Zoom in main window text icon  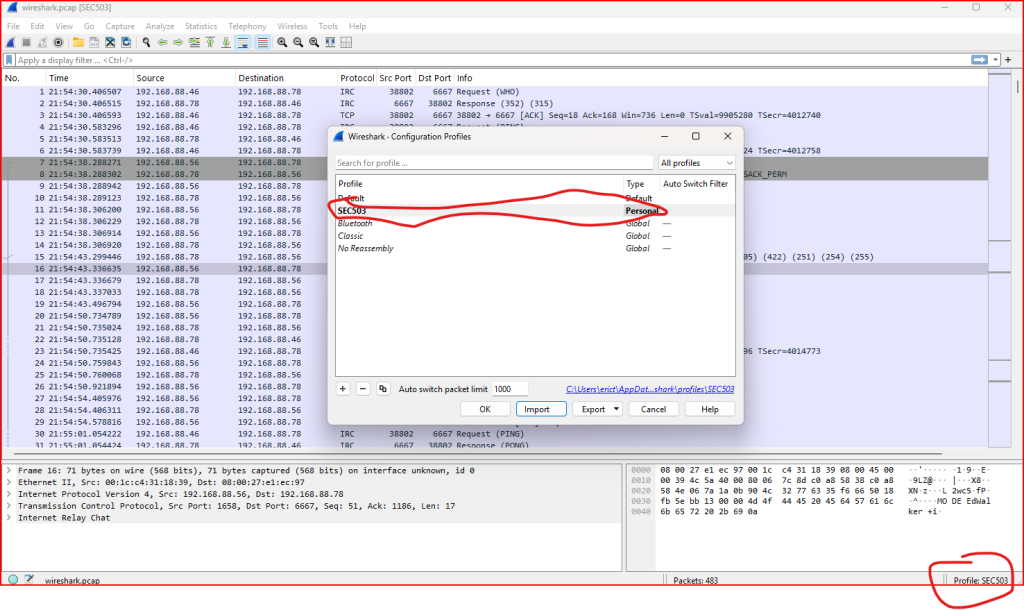tap(282, 42)
